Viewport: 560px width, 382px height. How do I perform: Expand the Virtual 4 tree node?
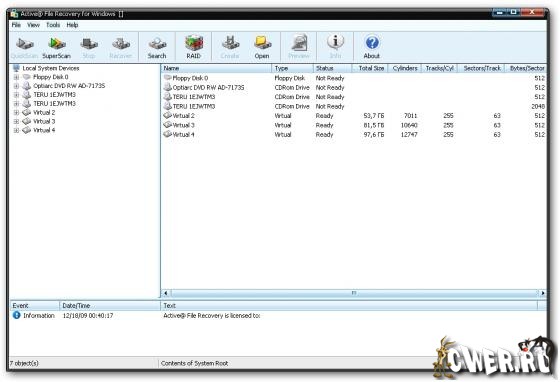(x=16, y=131)
